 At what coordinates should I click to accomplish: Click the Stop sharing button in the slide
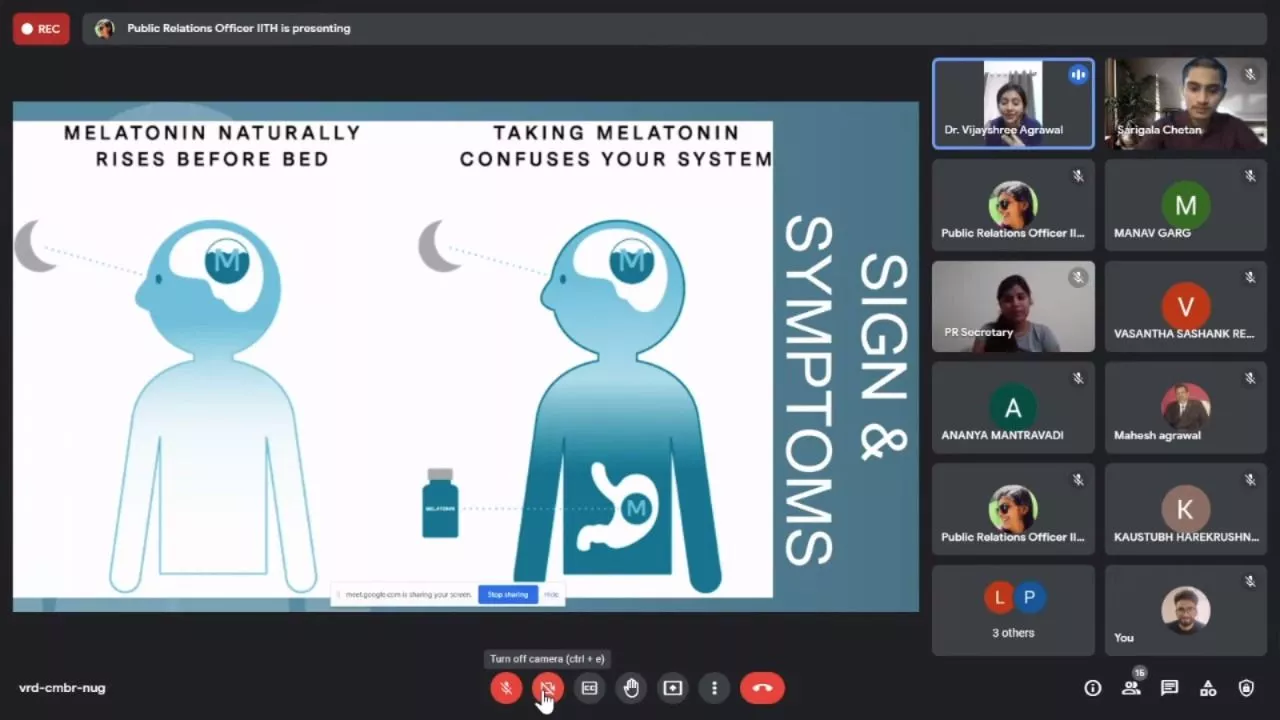[x=507, y=595]
